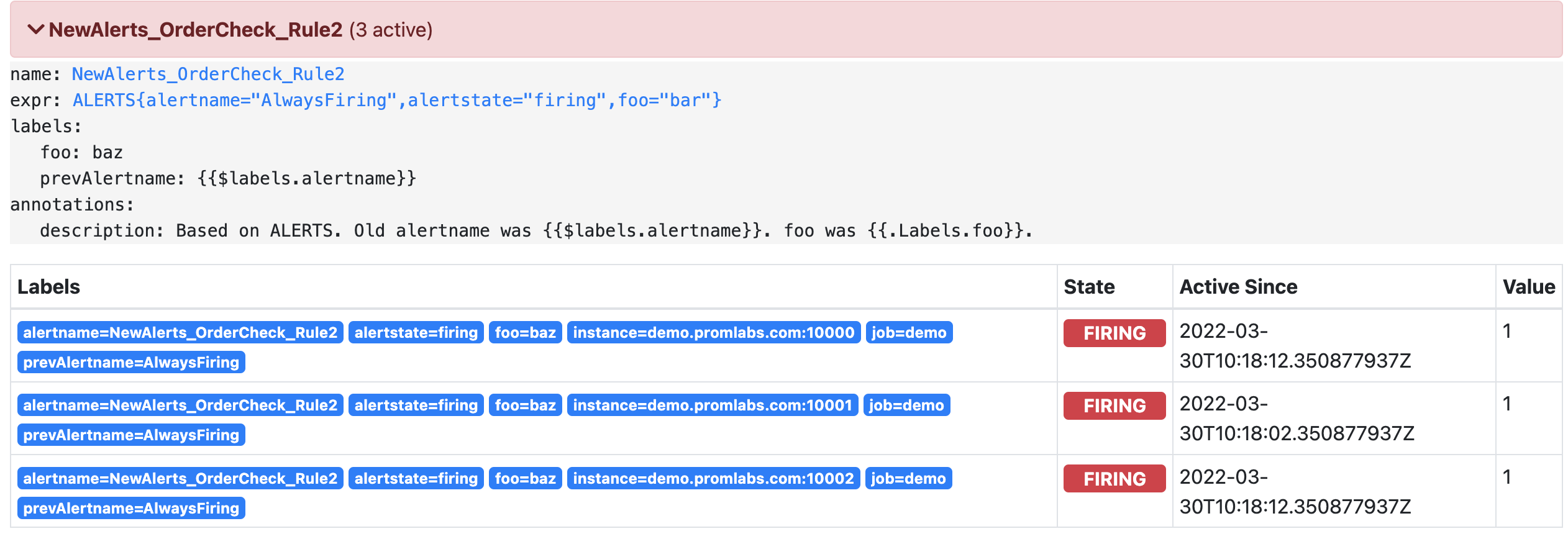Click alertname=NewAlerts_OrderCheck_Rule2 badge on second row
The width and height of the screenshot is (1568, 539).
tap(181, 405)
